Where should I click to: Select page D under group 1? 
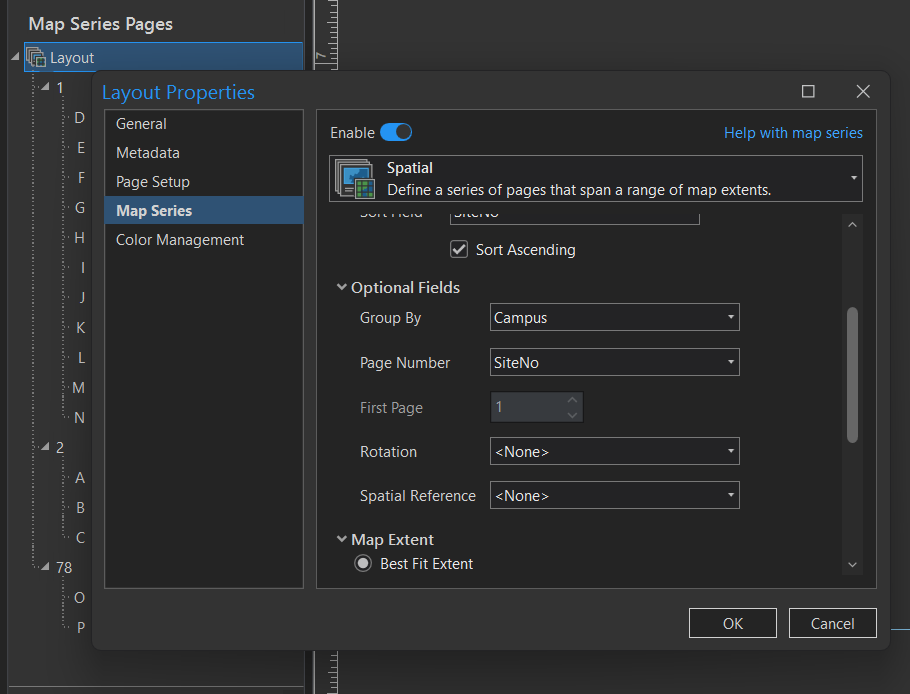(x=79, y=117)
